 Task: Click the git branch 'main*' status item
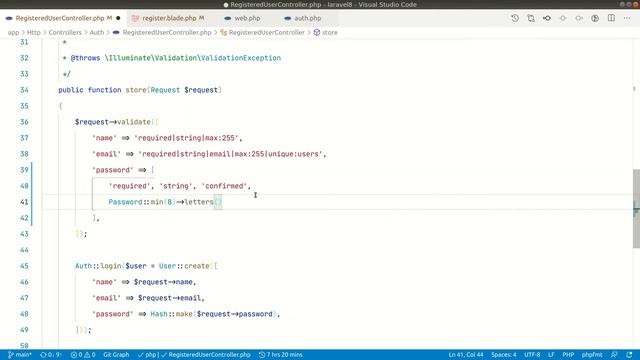pos(20,355)
